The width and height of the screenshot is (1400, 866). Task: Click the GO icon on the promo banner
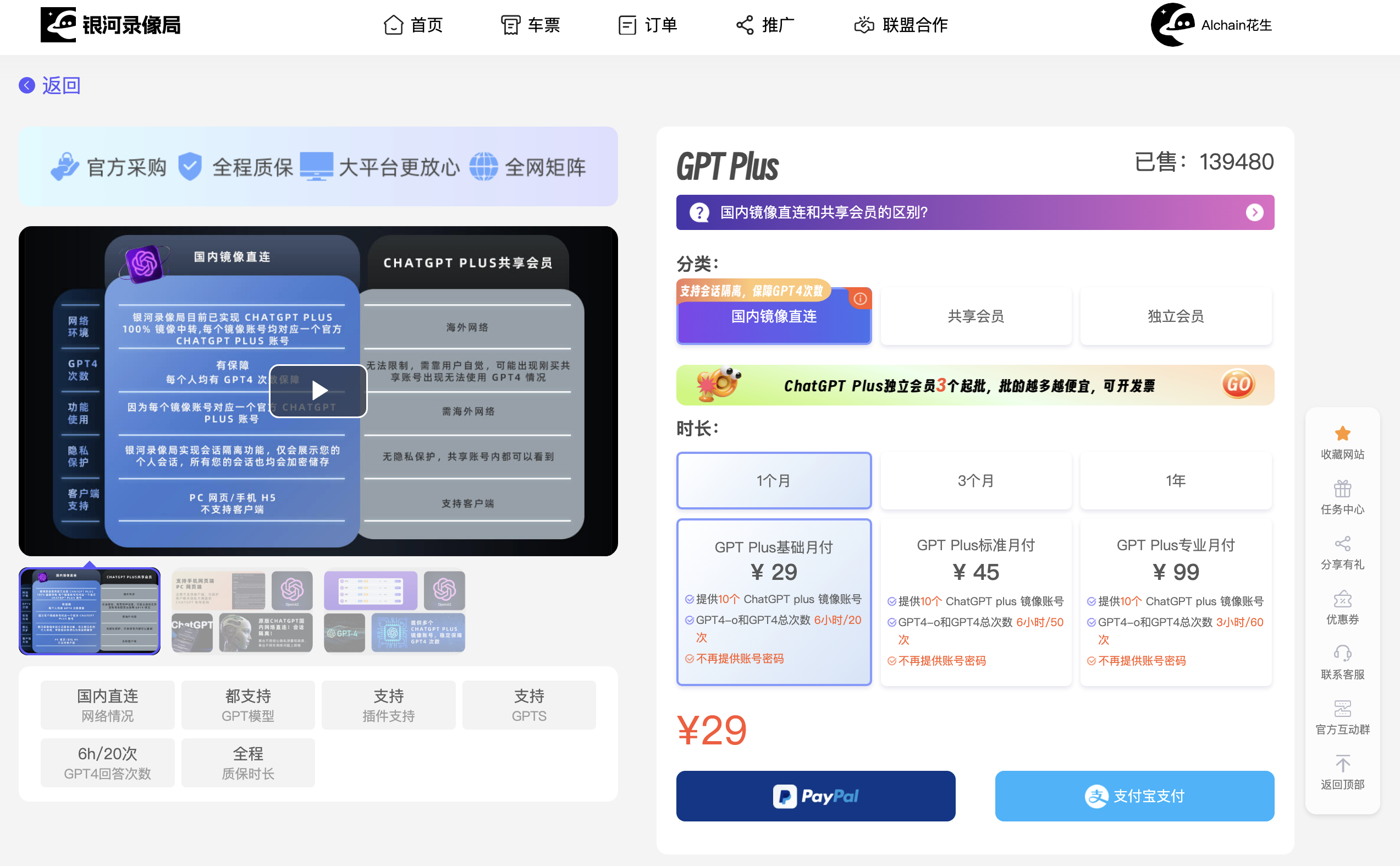point(1237,385)
